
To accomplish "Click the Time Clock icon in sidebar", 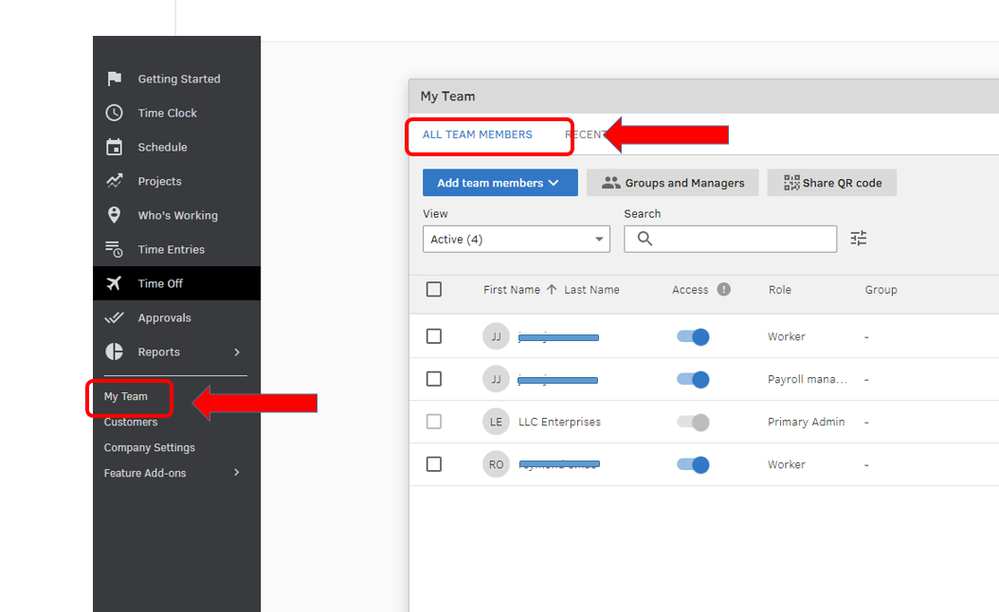I will 114,113.
